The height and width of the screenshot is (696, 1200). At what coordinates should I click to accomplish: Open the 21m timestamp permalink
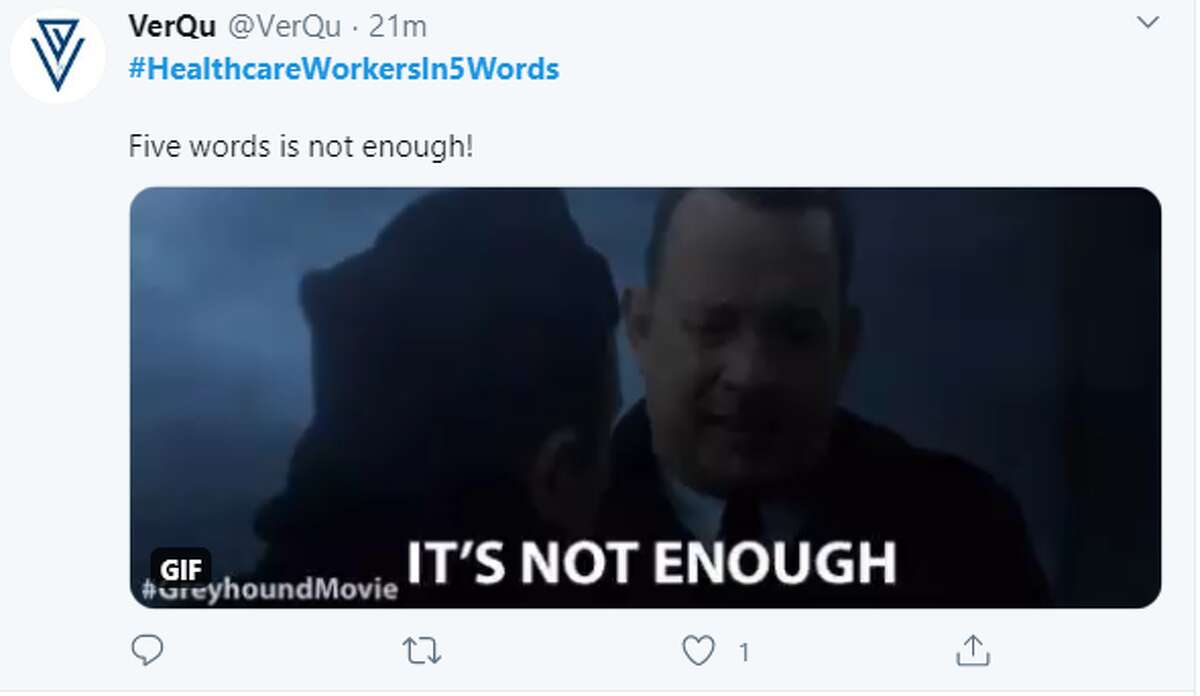[x=398, y=27]
